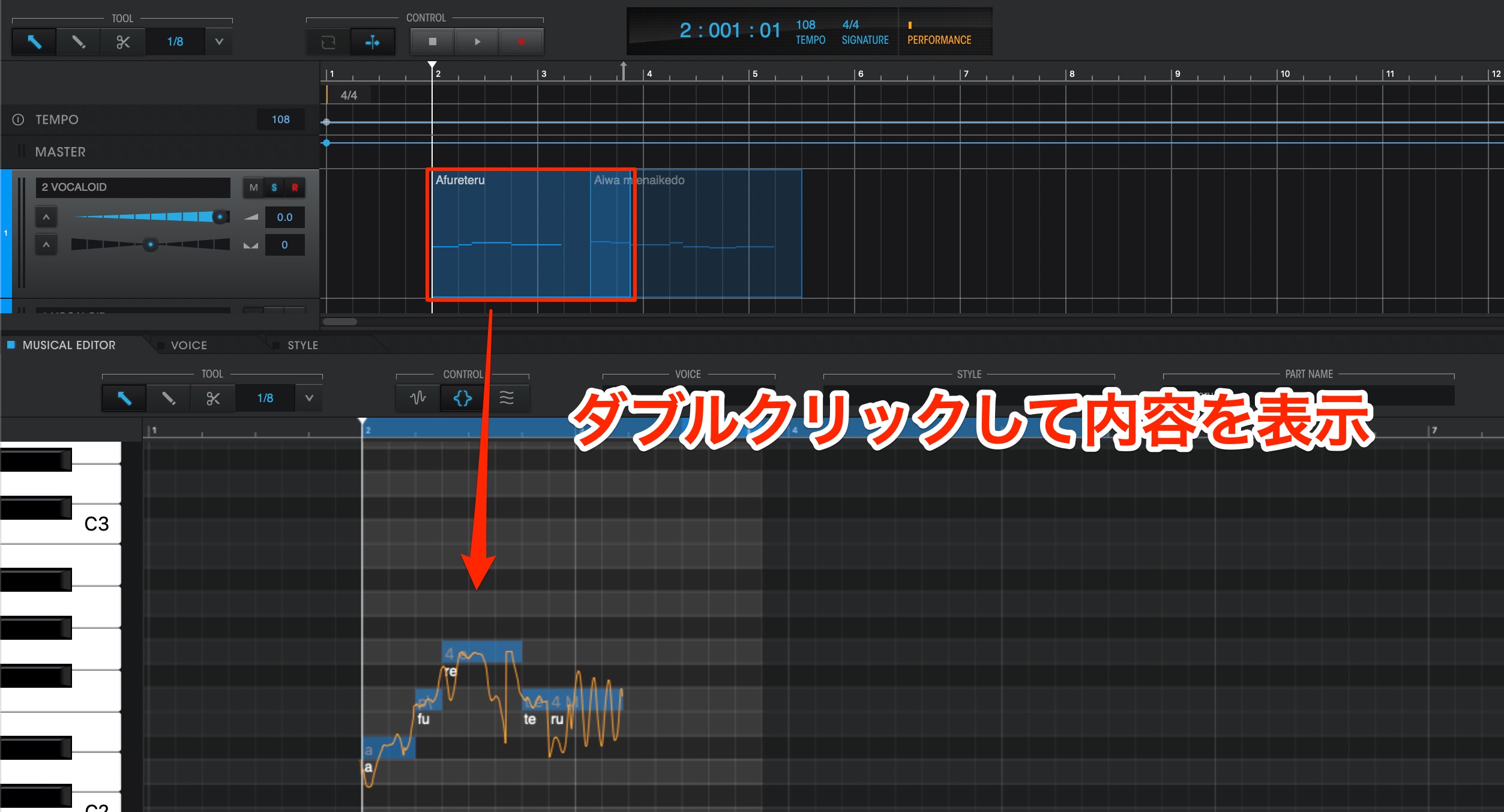
Task: Click bar 10 on the arrangement ruler
Action: click(x=1285, y=74)
